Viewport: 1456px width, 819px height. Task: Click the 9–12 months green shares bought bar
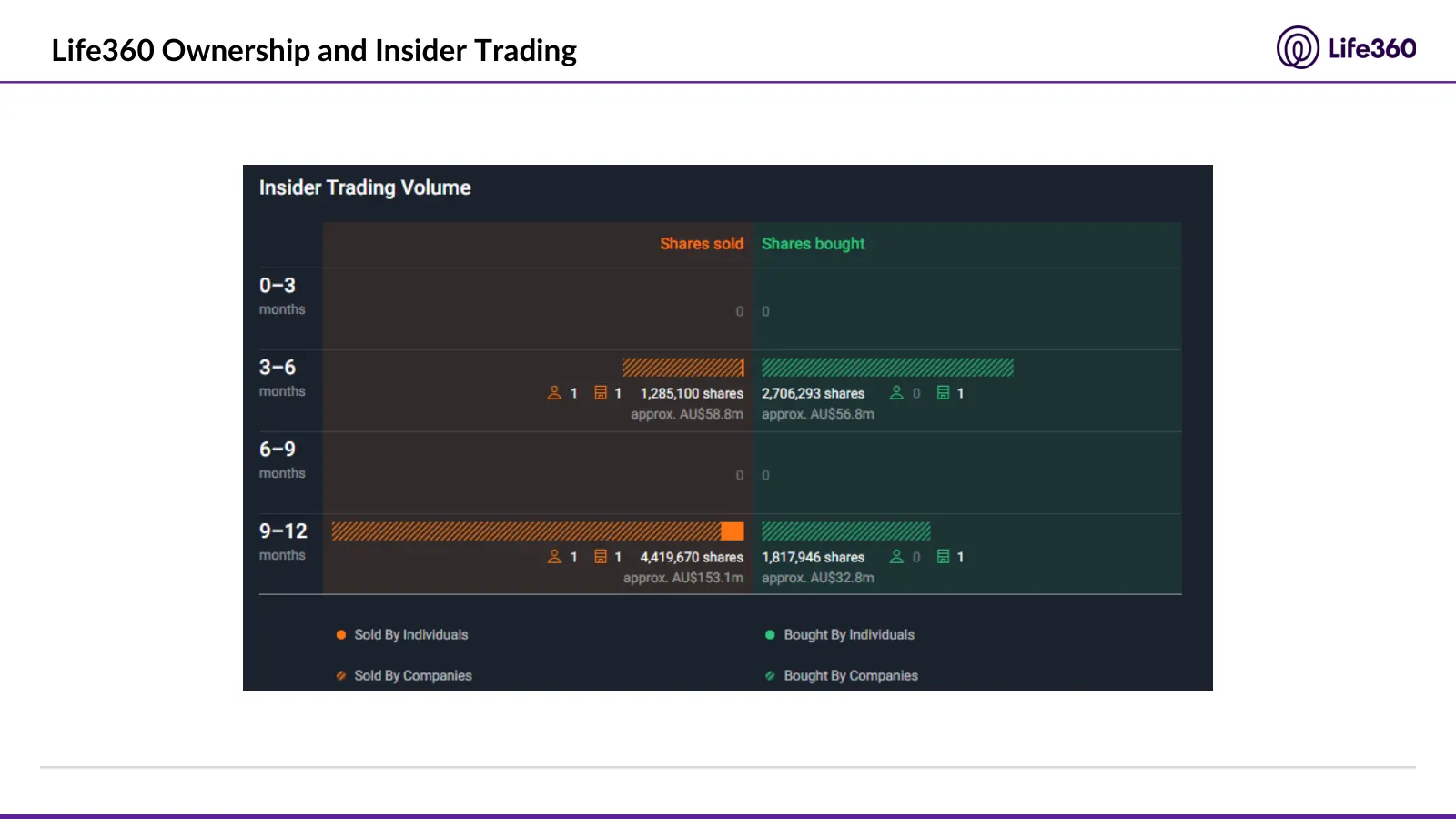(x=846, y=531)
